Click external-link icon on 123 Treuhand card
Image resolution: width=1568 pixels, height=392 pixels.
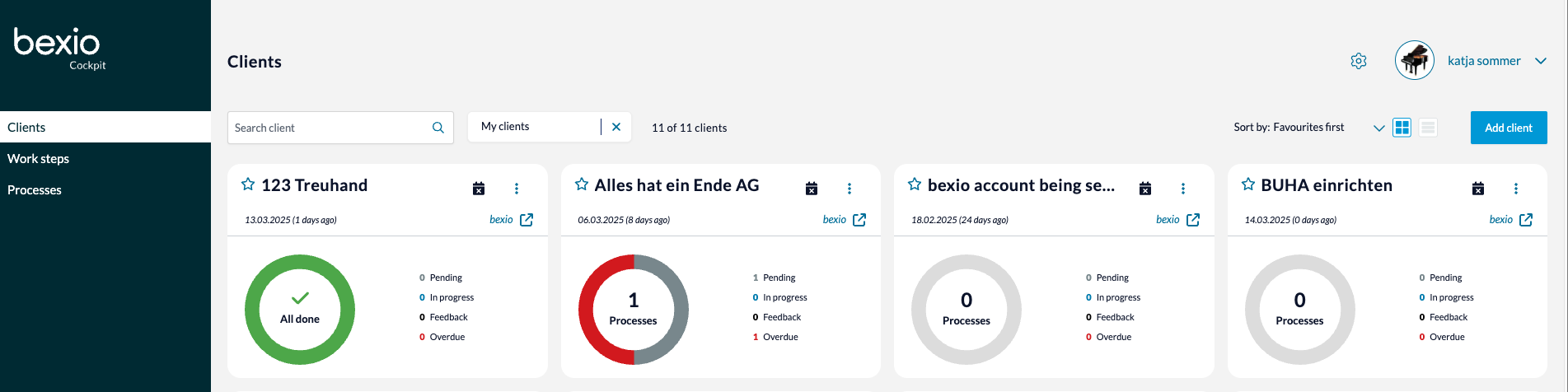527,220
